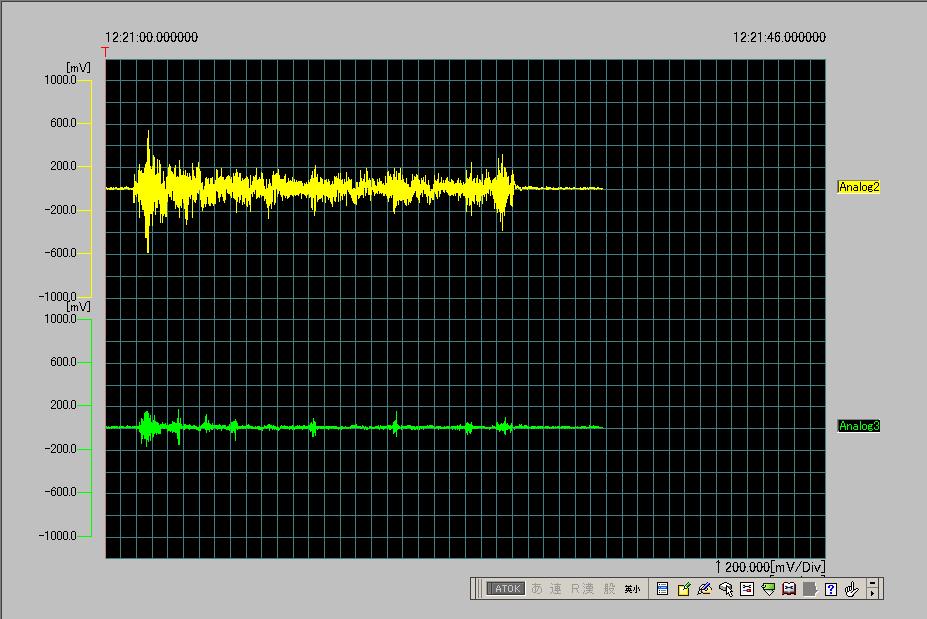Click the ATOK click palette cursor icon
Viewport: 927px width, 619px height.
coord(726,589)
